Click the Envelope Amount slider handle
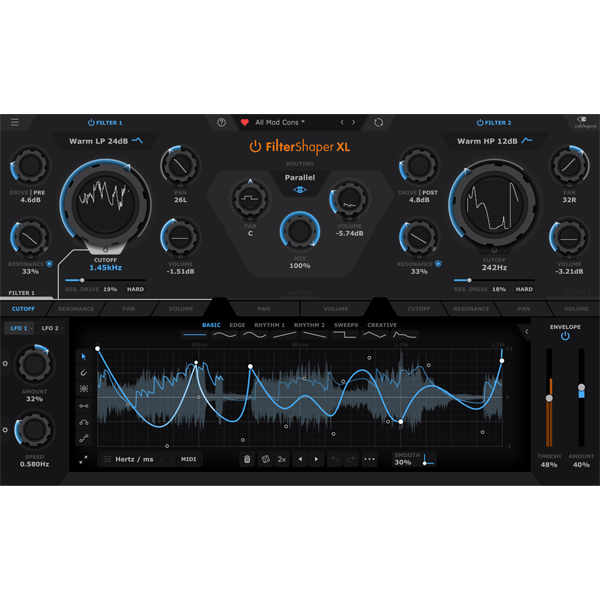 pyautogui.click(x=581, y=387)
